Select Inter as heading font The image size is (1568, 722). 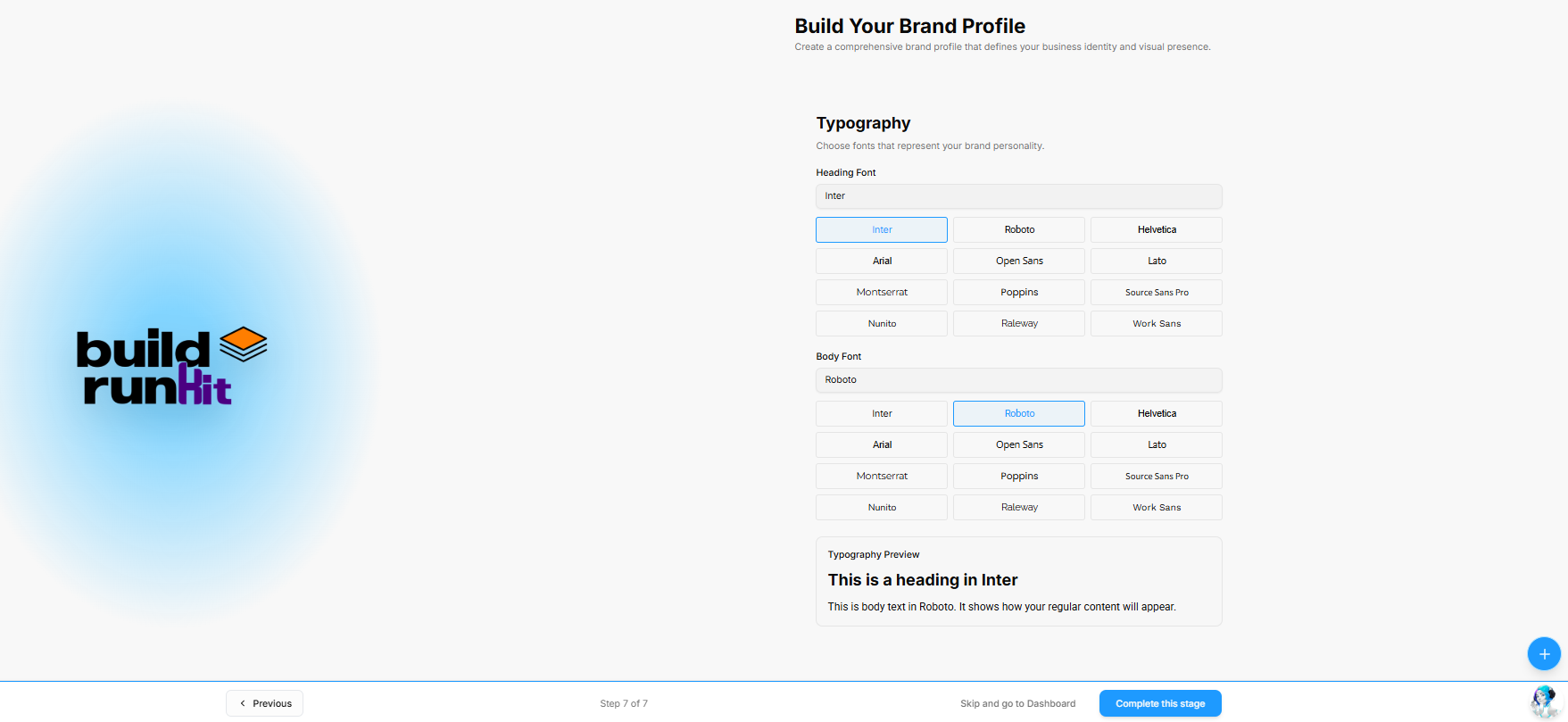click(x=882, y=229)
